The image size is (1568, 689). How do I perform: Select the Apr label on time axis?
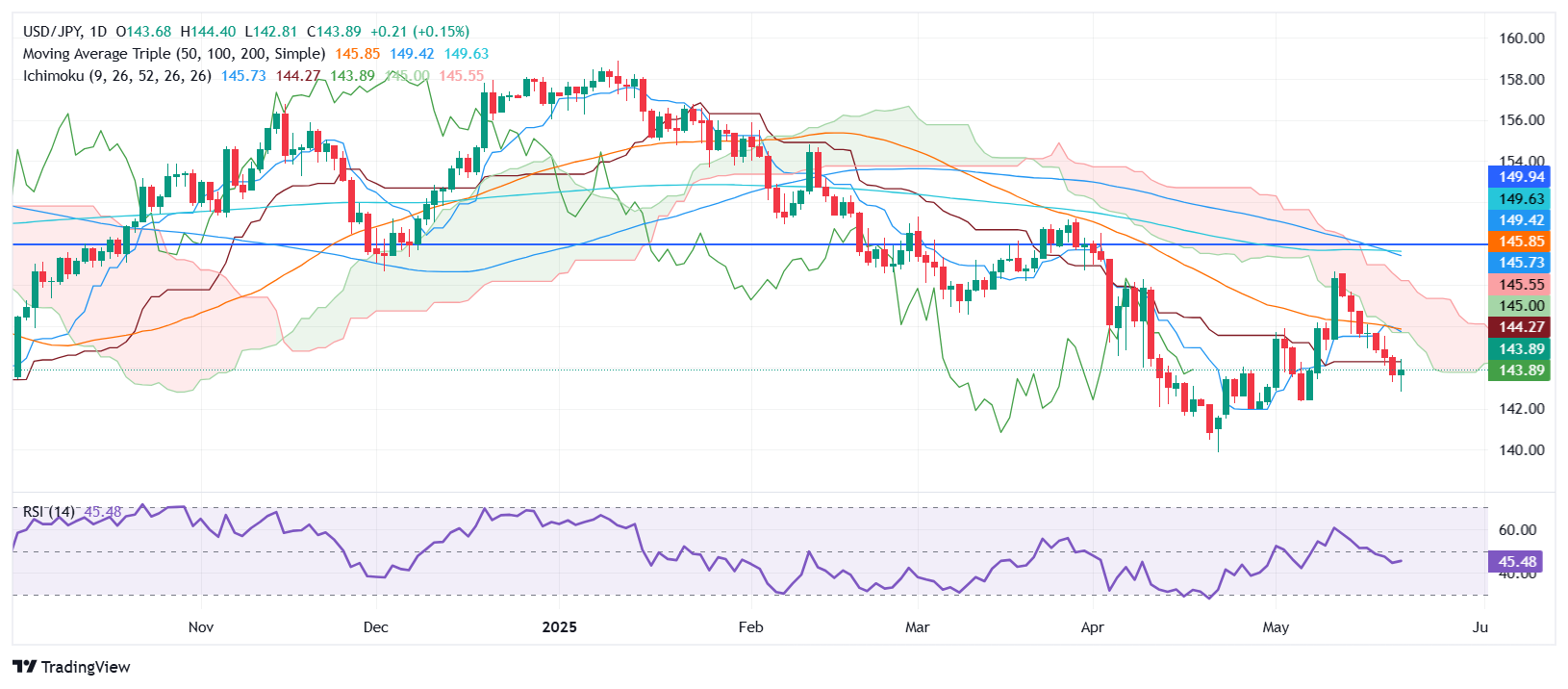coord(1092,627)
